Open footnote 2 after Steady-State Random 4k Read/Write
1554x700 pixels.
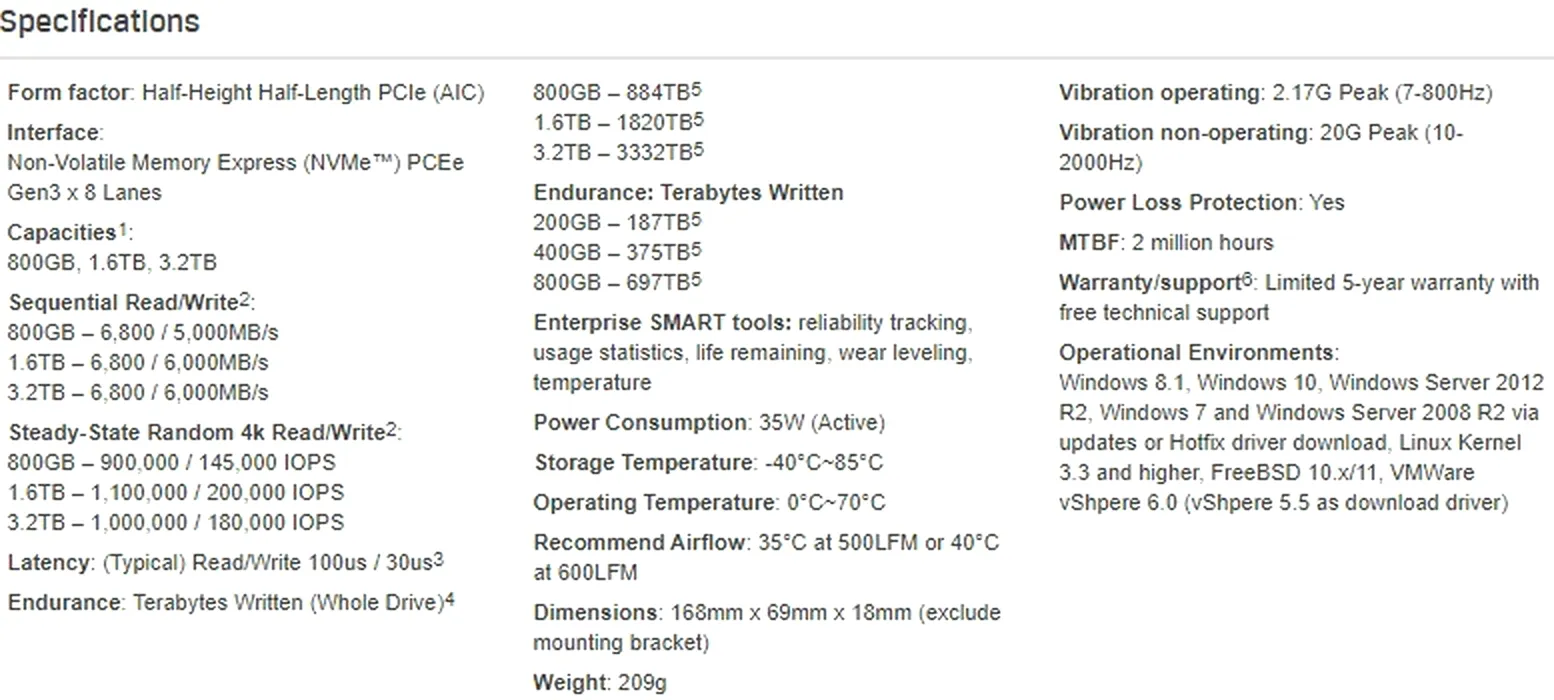point(392,429)
